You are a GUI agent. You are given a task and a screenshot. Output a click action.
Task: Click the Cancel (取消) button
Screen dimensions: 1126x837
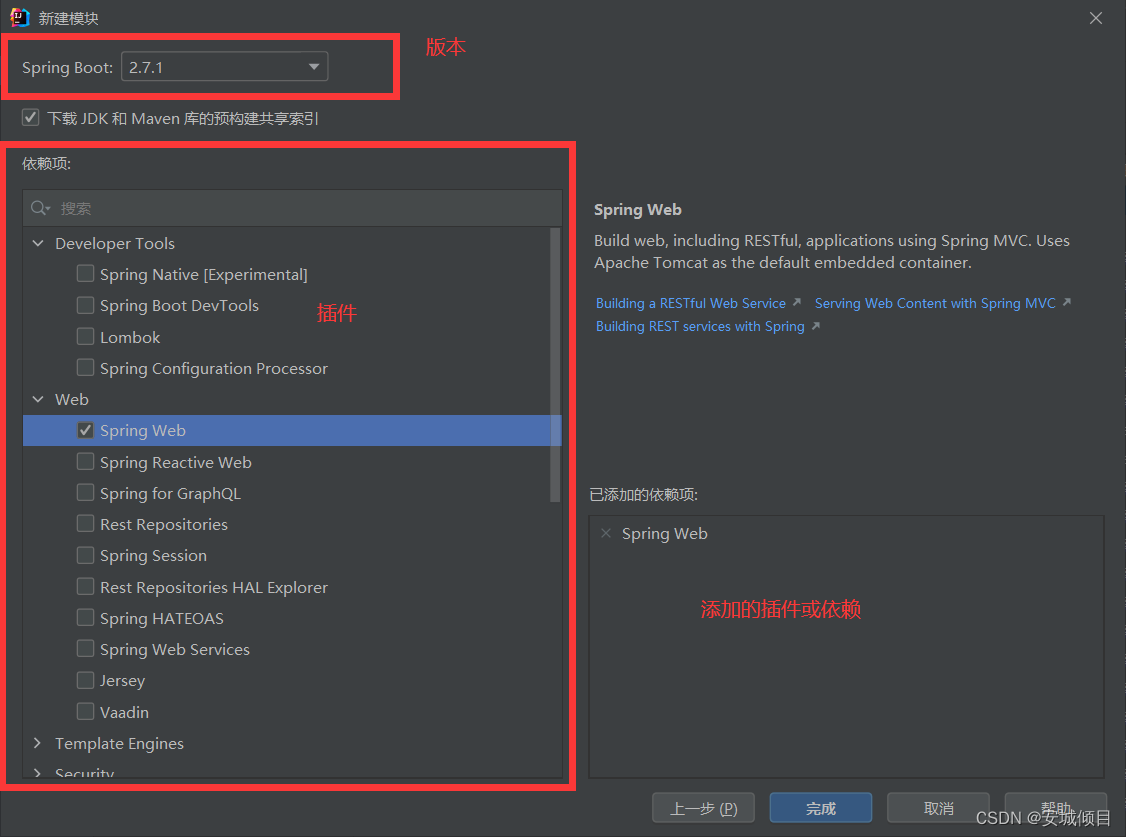pos(939,808)
